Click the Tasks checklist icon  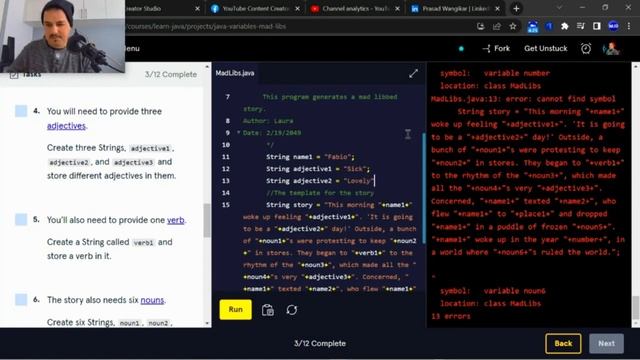tap(14, 75)
